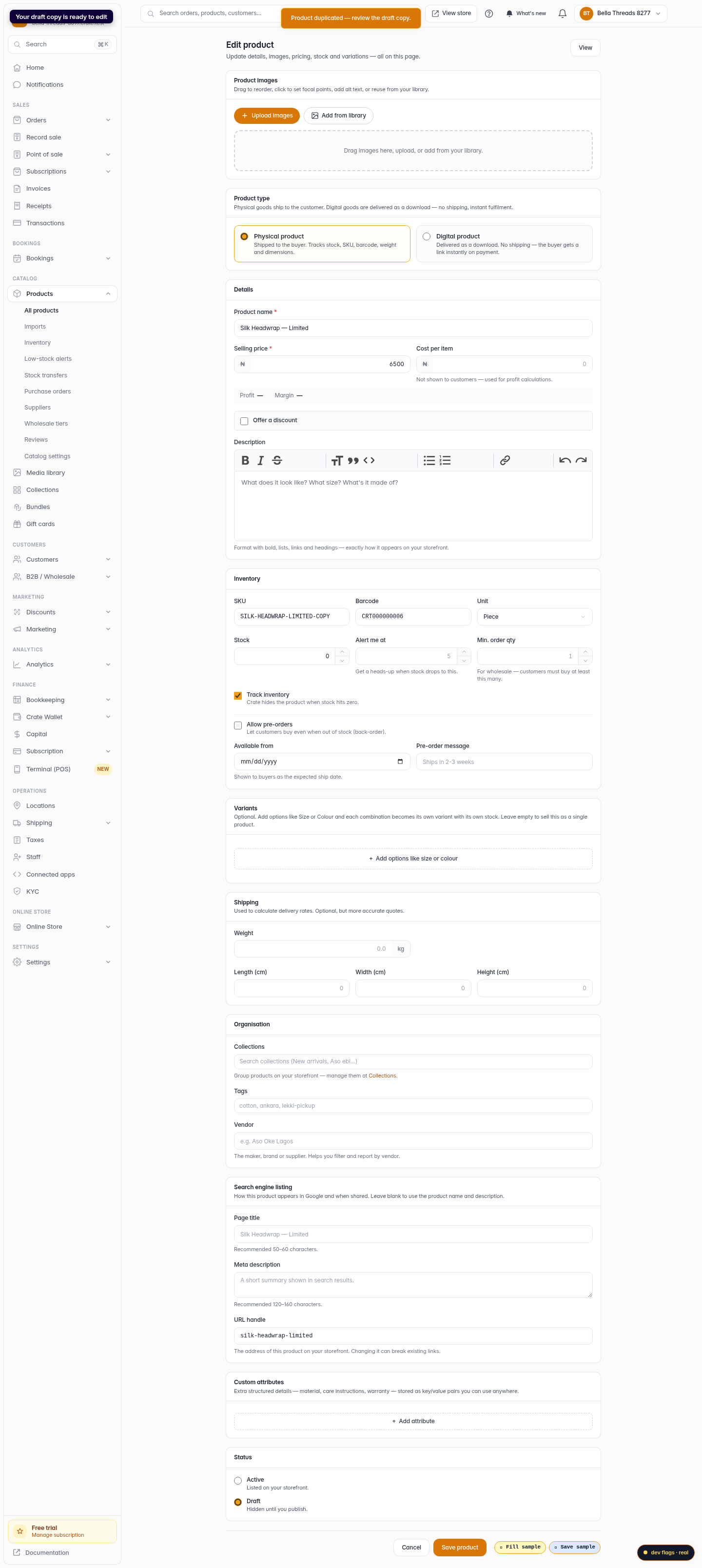Open Wholesale tiers submenu item
The width and height of the screenshot is (702, 1568).
click(46, 424)
